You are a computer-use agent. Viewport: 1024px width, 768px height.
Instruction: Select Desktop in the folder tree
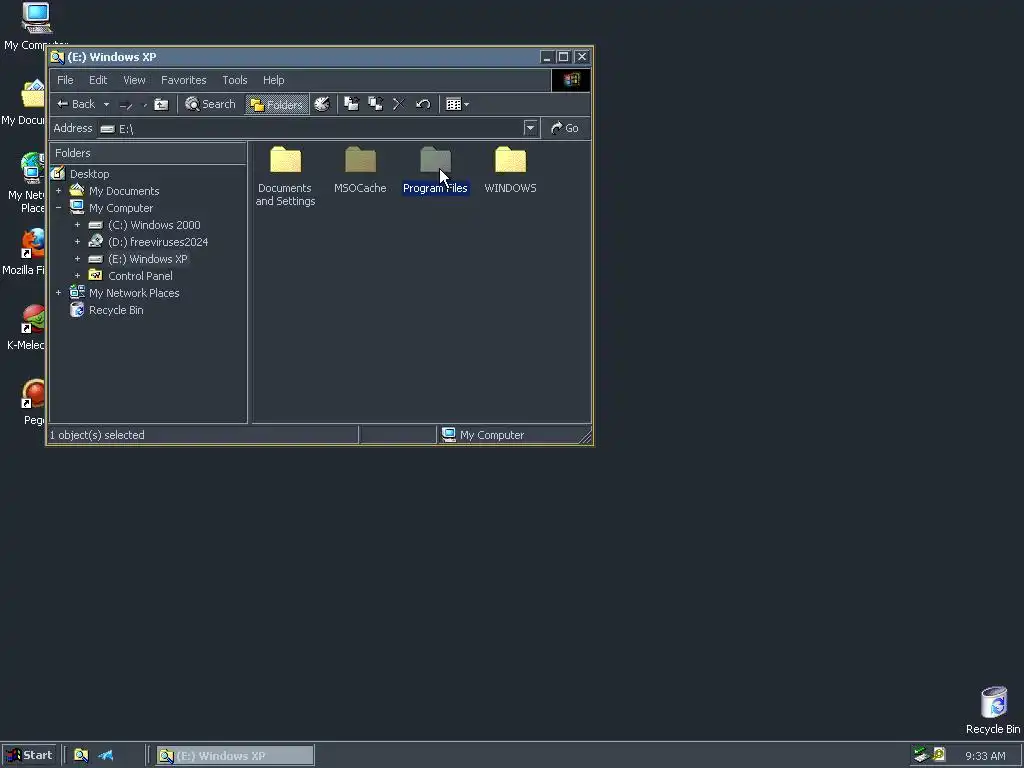point(89,174)
